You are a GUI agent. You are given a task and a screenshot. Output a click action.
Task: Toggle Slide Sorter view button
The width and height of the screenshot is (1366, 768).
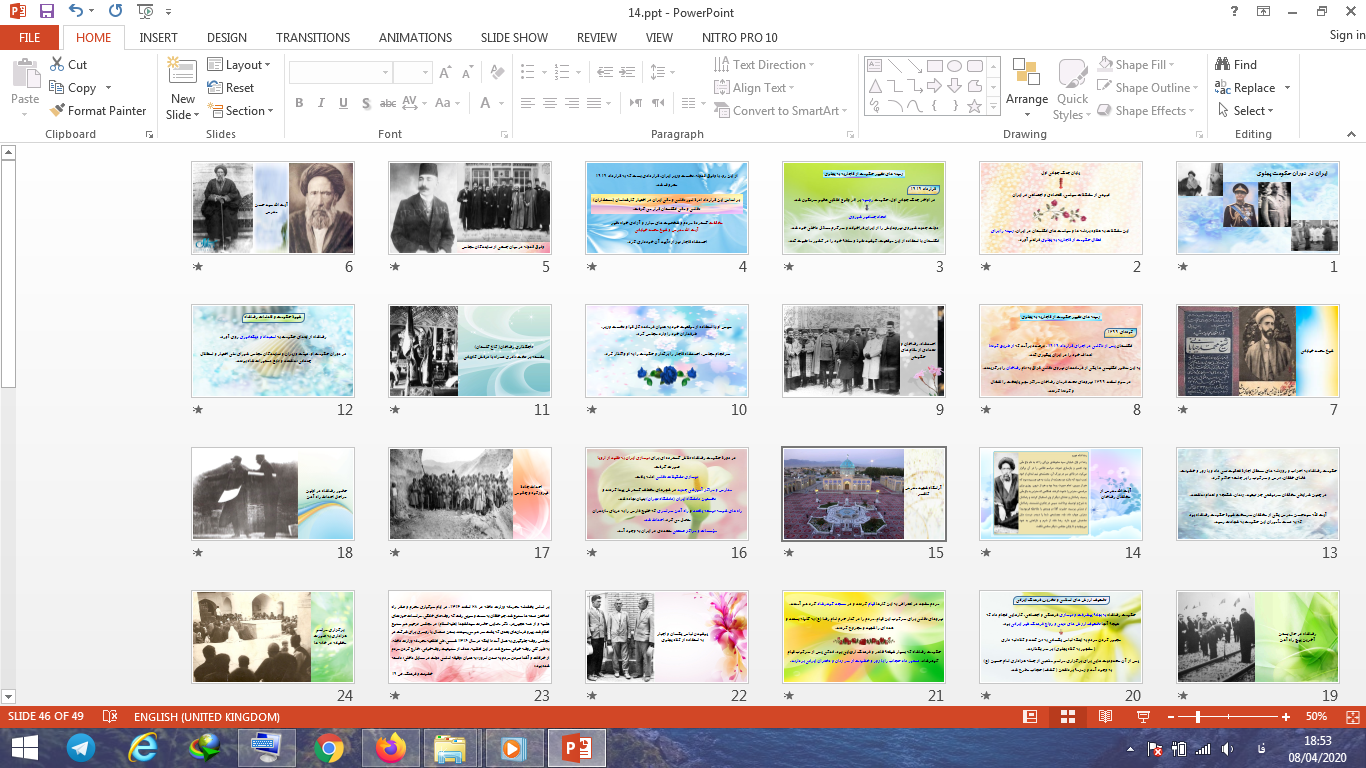pyautogui.click(x=1068, y=717)
